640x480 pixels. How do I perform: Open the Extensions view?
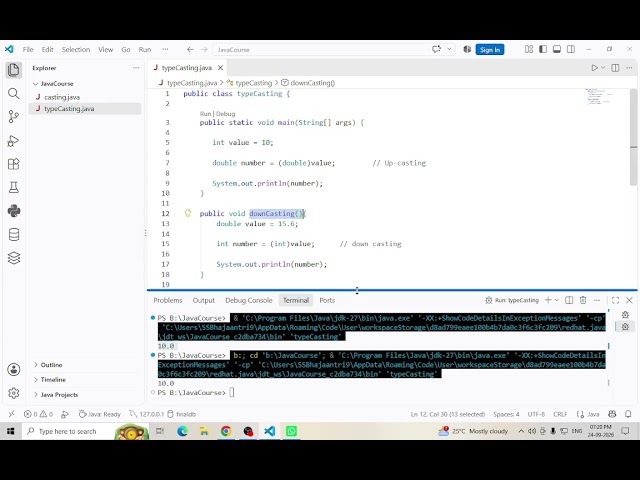pos(13,164)
